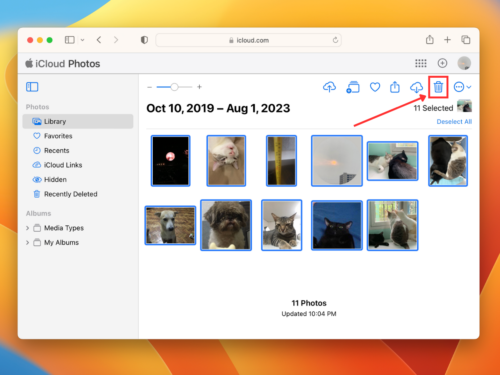Select the tabby cat lying down photo
The image size is (500, 375).
coord(281,225)
